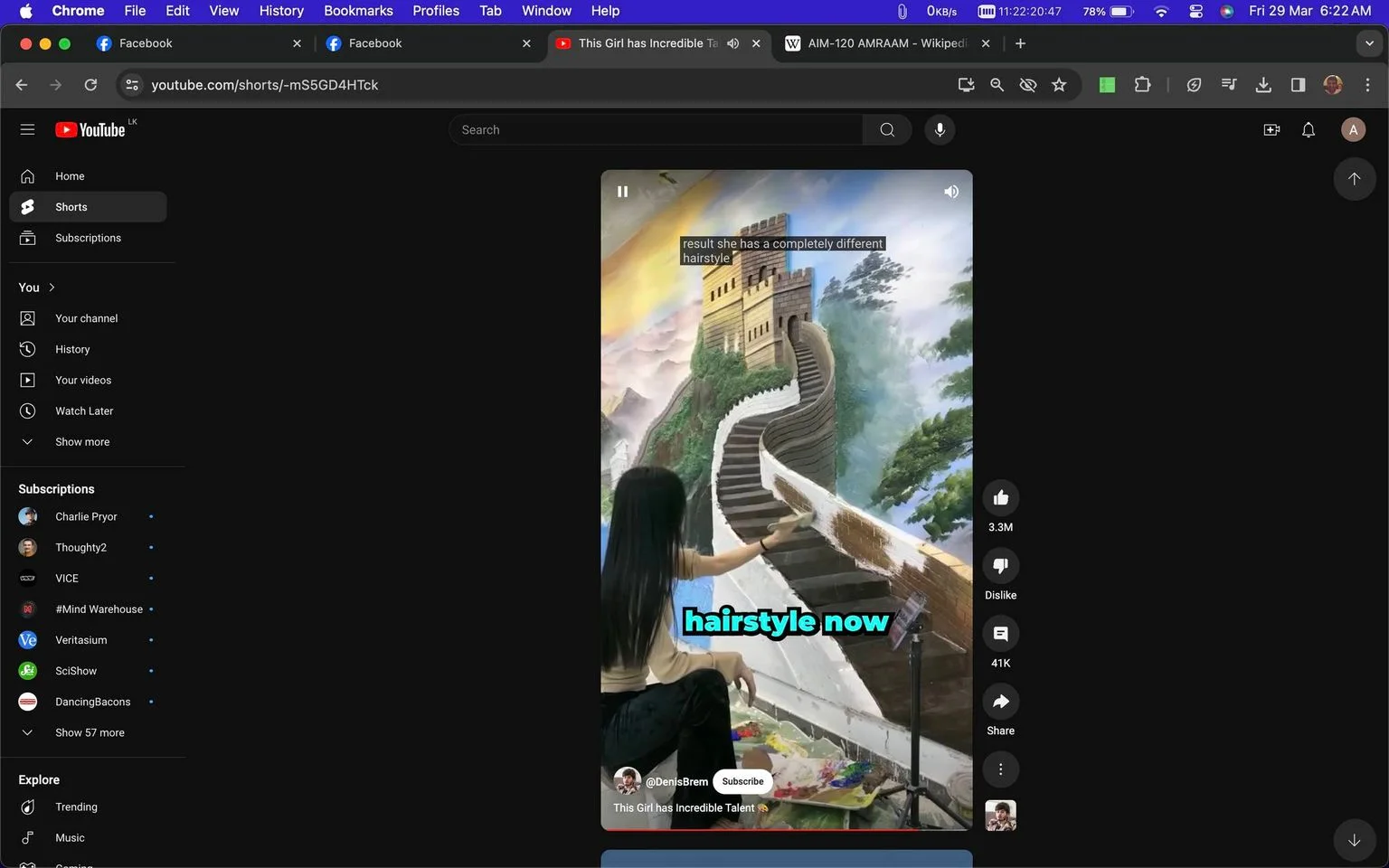Open Your videos
This screenshot has width=1389, height=868.
point(88,380)
